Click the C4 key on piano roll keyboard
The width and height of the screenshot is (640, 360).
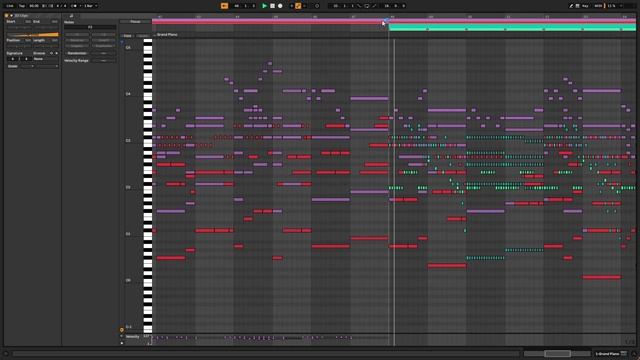(148, 94)
